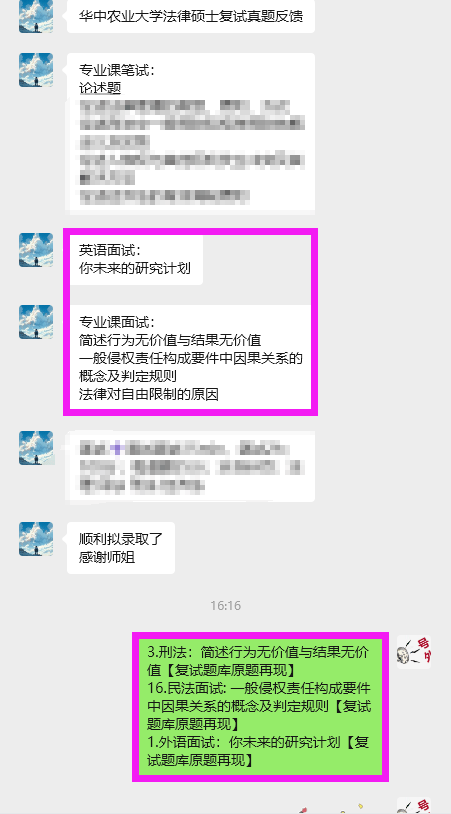Click the line 简述行为无价值与结果无价值 in white bubble
This screenshot has height=814, width=451.
(x=170, y=341)
